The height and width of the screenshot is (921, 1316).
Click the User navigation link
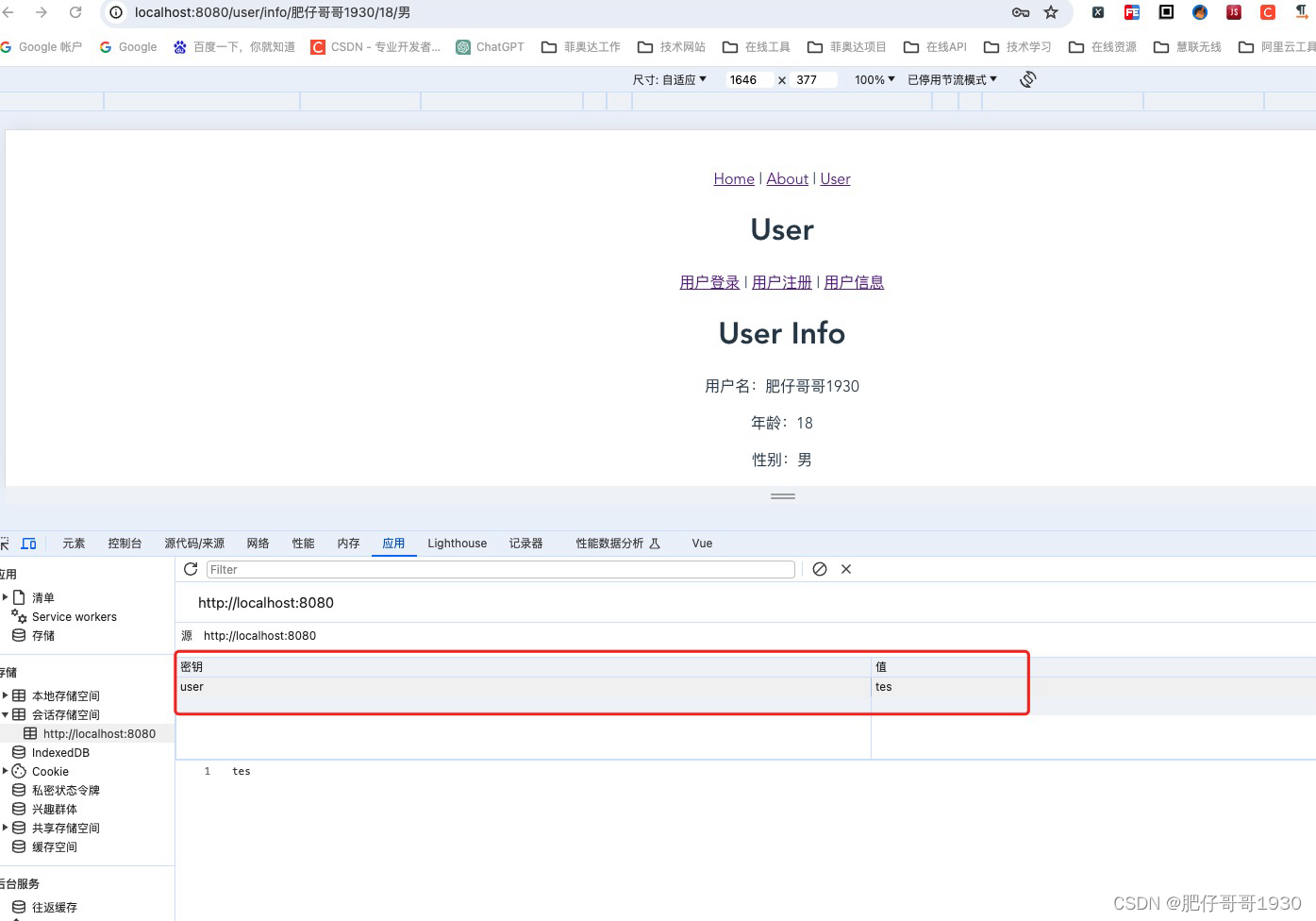click(835, 178)
